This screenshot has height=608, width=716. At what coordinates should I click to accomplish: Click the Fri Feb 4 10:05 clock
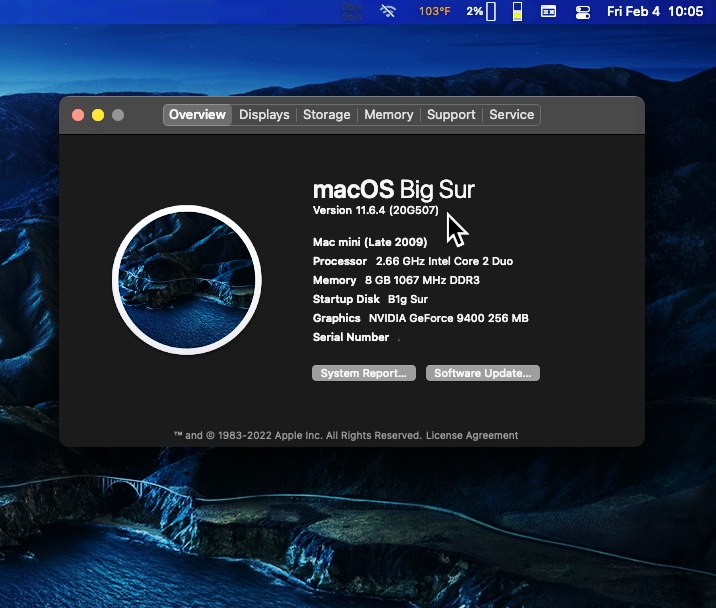point(655,11)
